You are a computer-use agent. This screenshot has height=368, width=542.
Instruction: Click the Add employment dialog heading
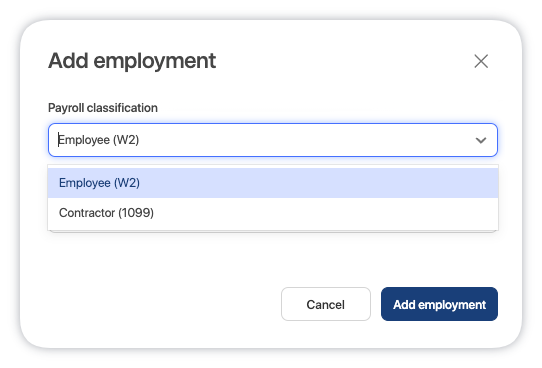pyautogui.click(x=132, y=61)
